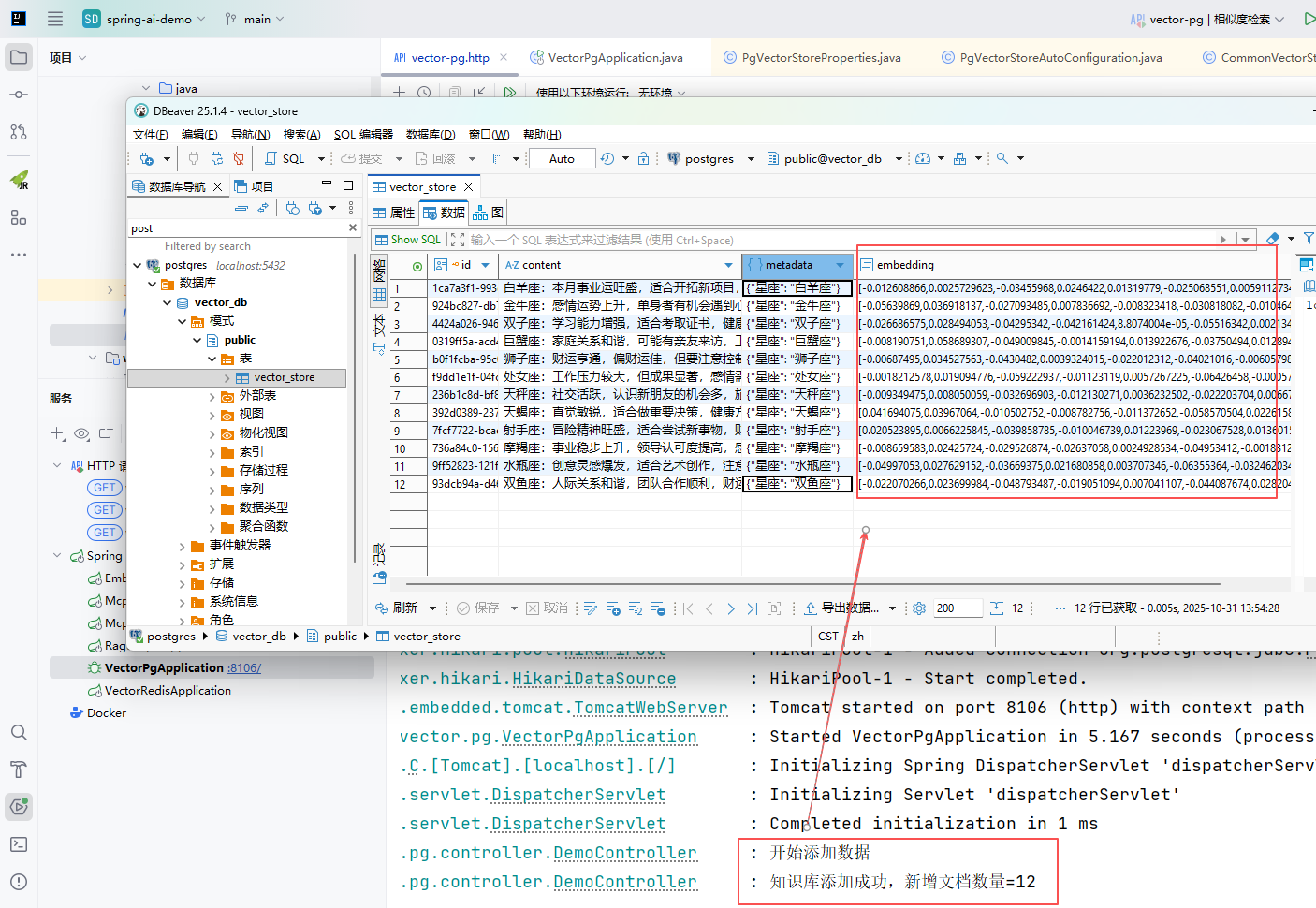Open the SQL editor toolbar button
This screenshot has width=1316, height=908.
click(285, 159)
